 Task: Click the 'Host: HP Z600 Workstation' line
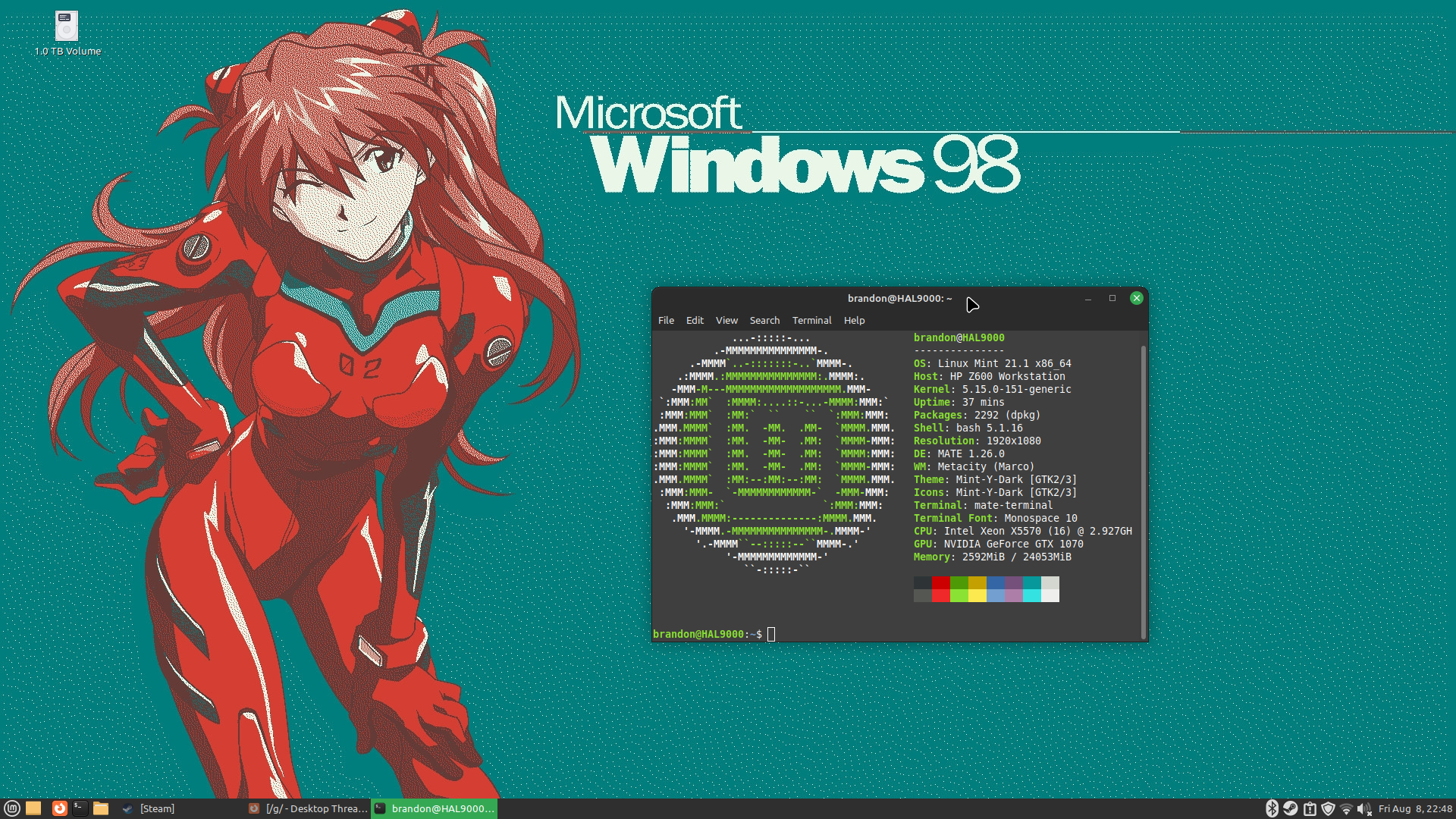point(989,377)
